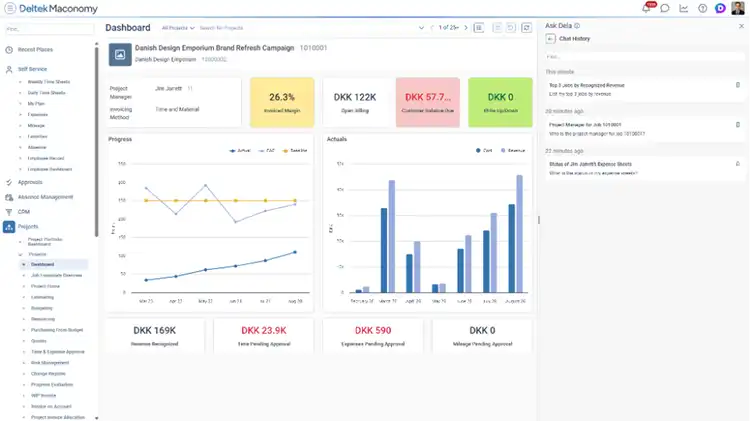Screen dimensions: 750x421
Task: Toggle Baseline series in Progress legend
Action: pyautogui.click(x=295, y=151)
